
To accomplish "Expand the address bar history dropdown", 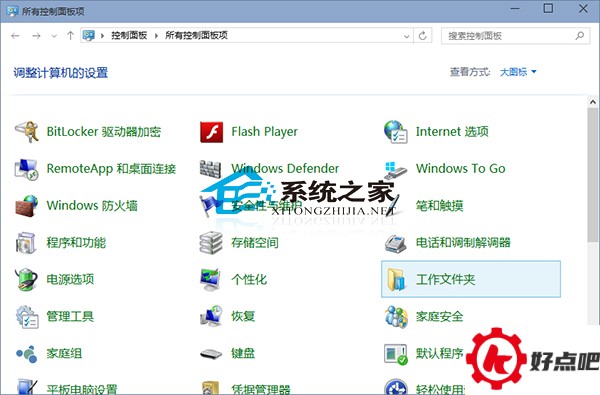I will [406, 36].
